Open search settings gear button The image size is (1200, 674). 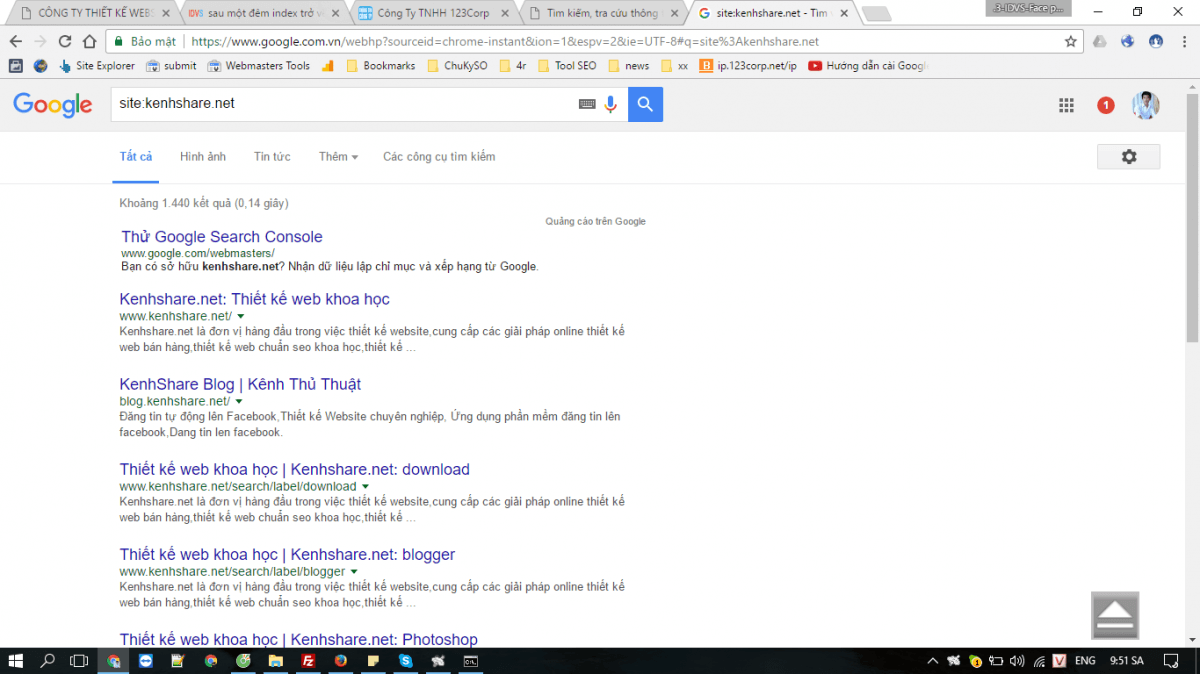click(1129, 157)
